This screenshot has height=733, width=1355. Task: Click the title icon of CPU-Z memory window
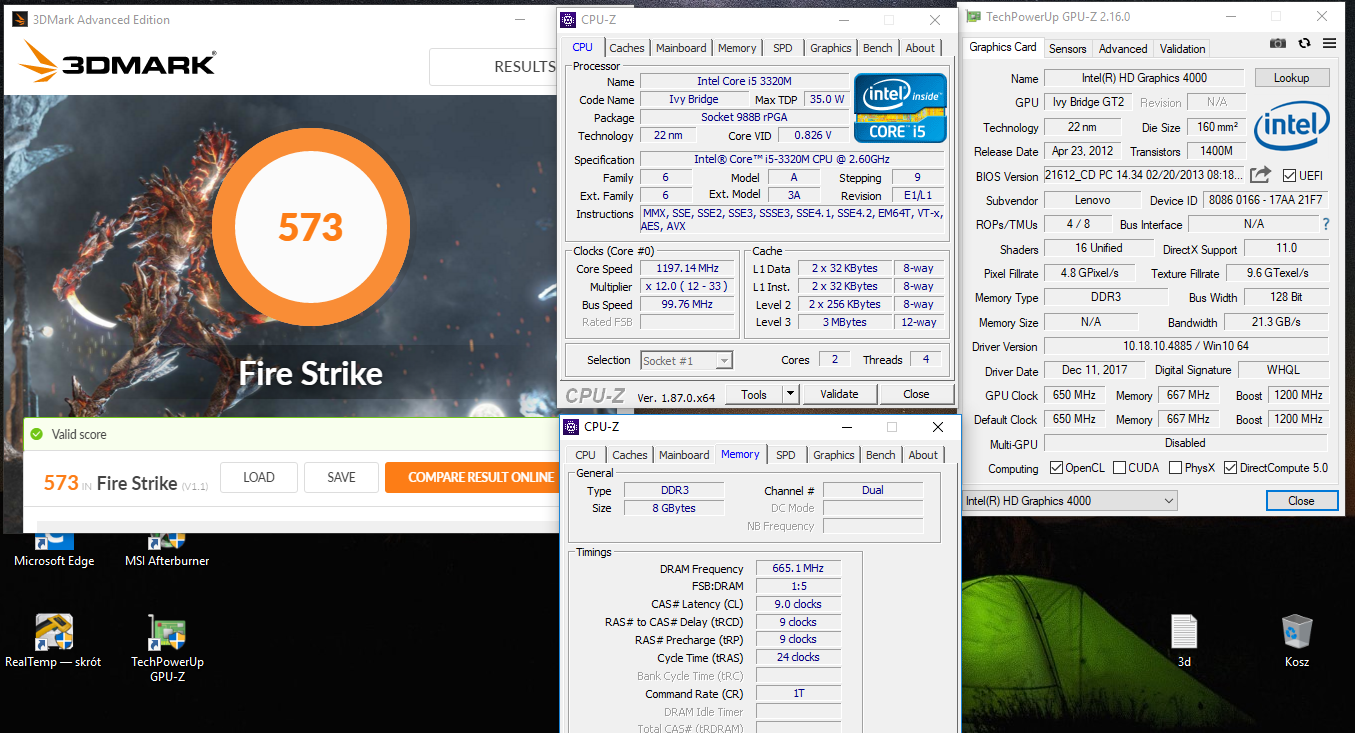tap(571, 426)
